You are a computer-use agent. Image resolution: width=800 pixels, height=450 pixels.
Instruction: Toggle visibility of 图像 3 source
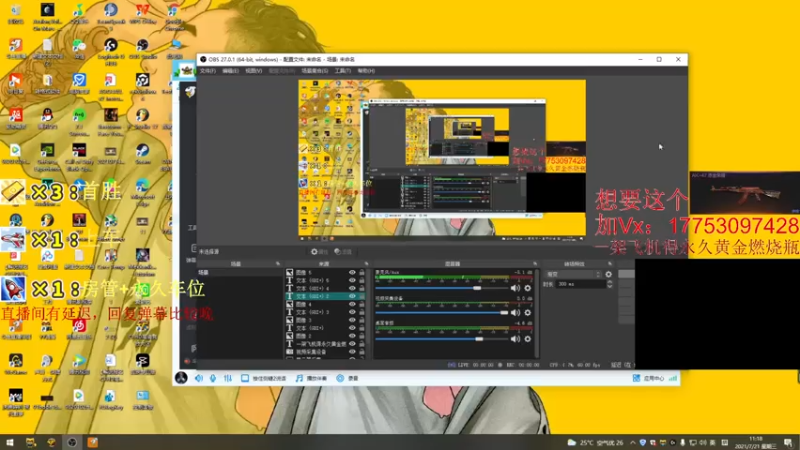pyautogui.click(x=352, y=320)
